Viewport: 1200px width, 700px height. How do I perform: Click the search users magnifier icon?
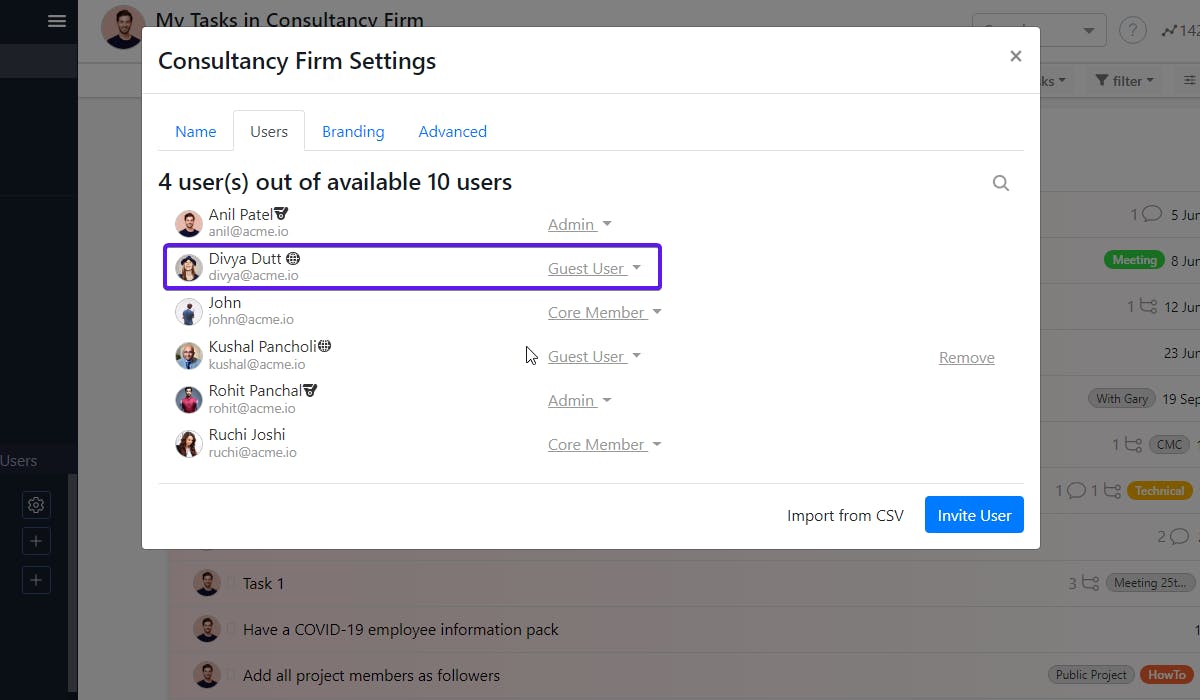(1000, 183)
